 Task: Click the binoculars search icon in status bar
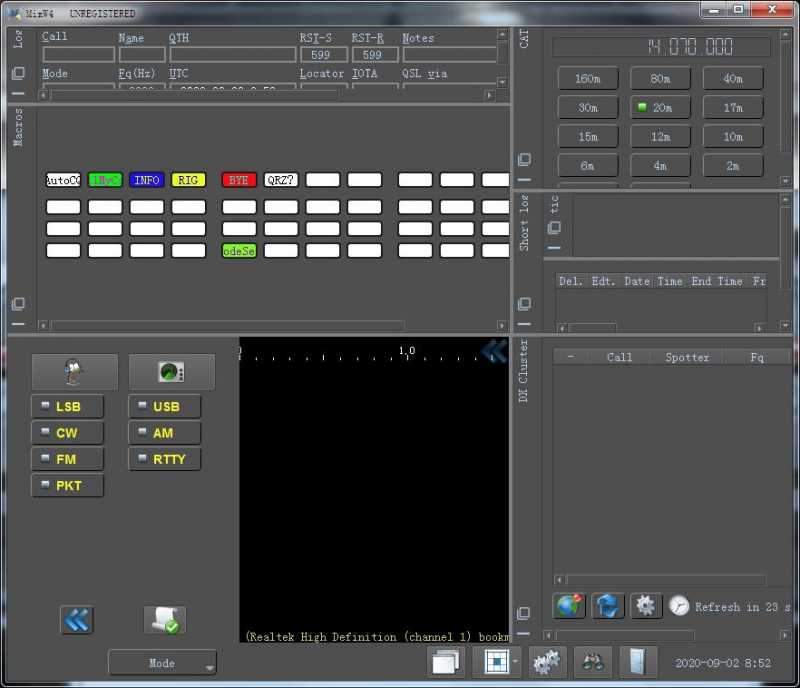pyautogui.click(x=592, y=662)
